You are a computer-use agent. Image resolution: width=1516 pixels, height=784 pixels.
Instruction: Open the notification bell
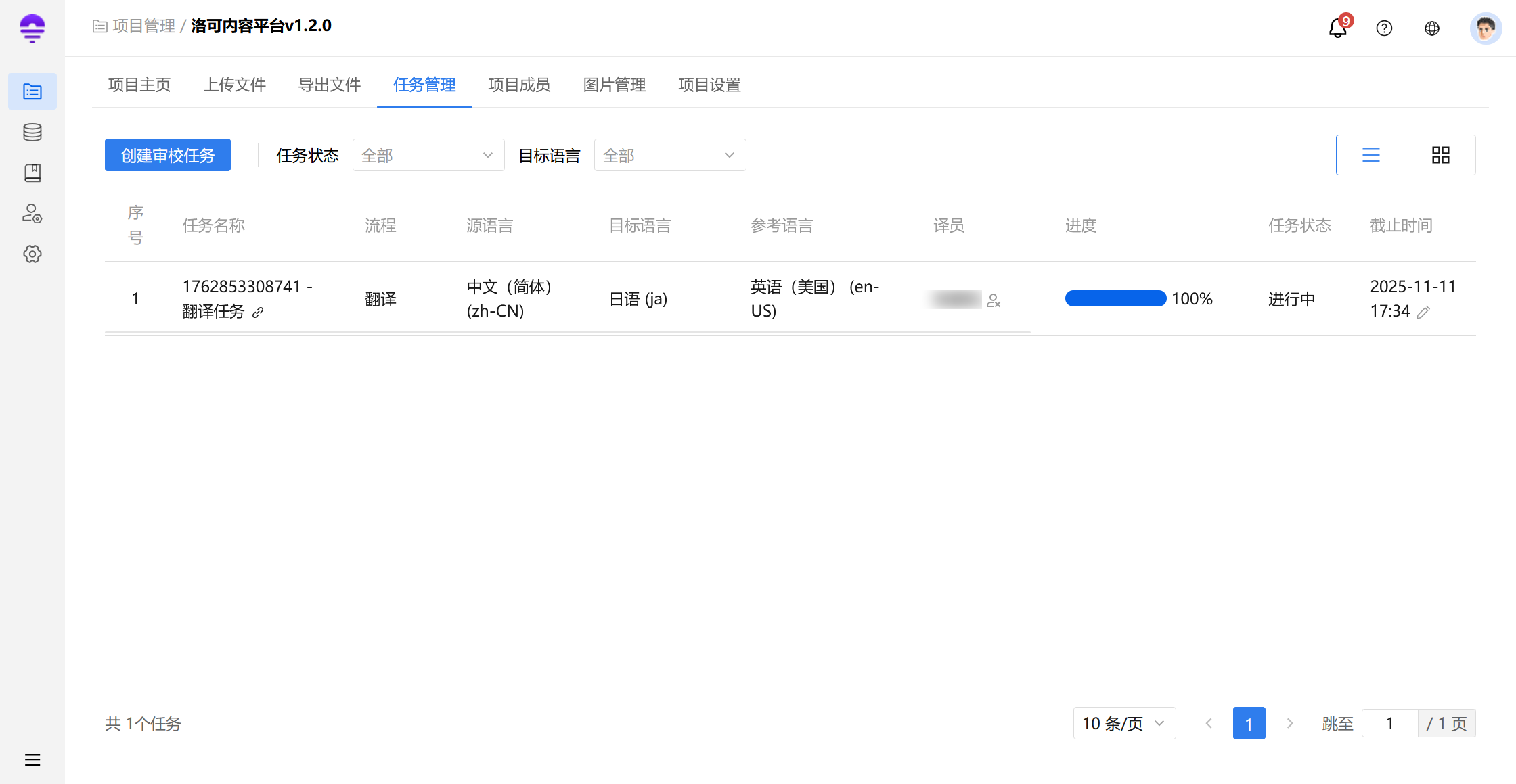tap(1337, 28)
